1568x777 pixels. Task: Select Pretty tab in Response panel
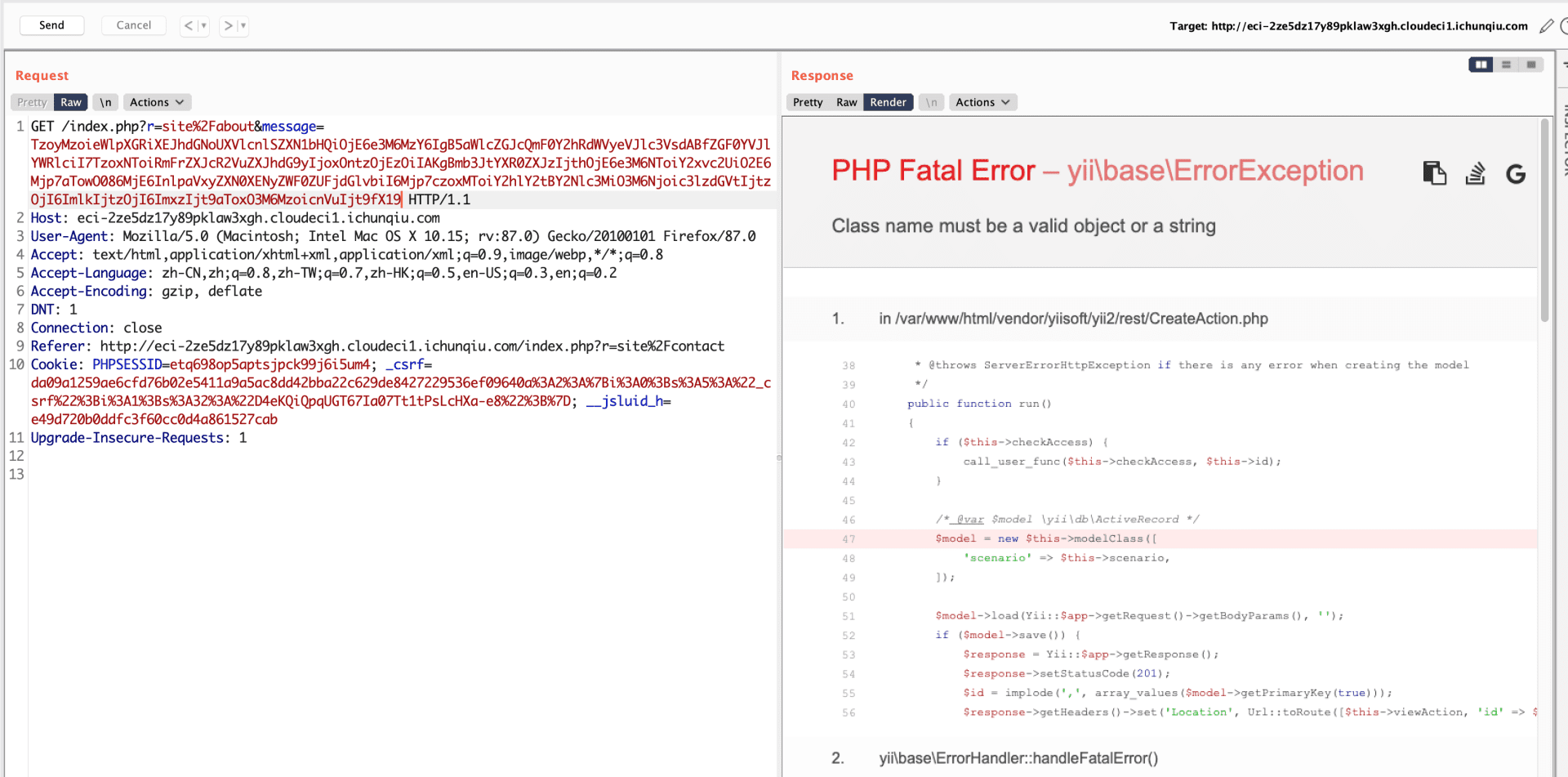(x=808, y=102)
